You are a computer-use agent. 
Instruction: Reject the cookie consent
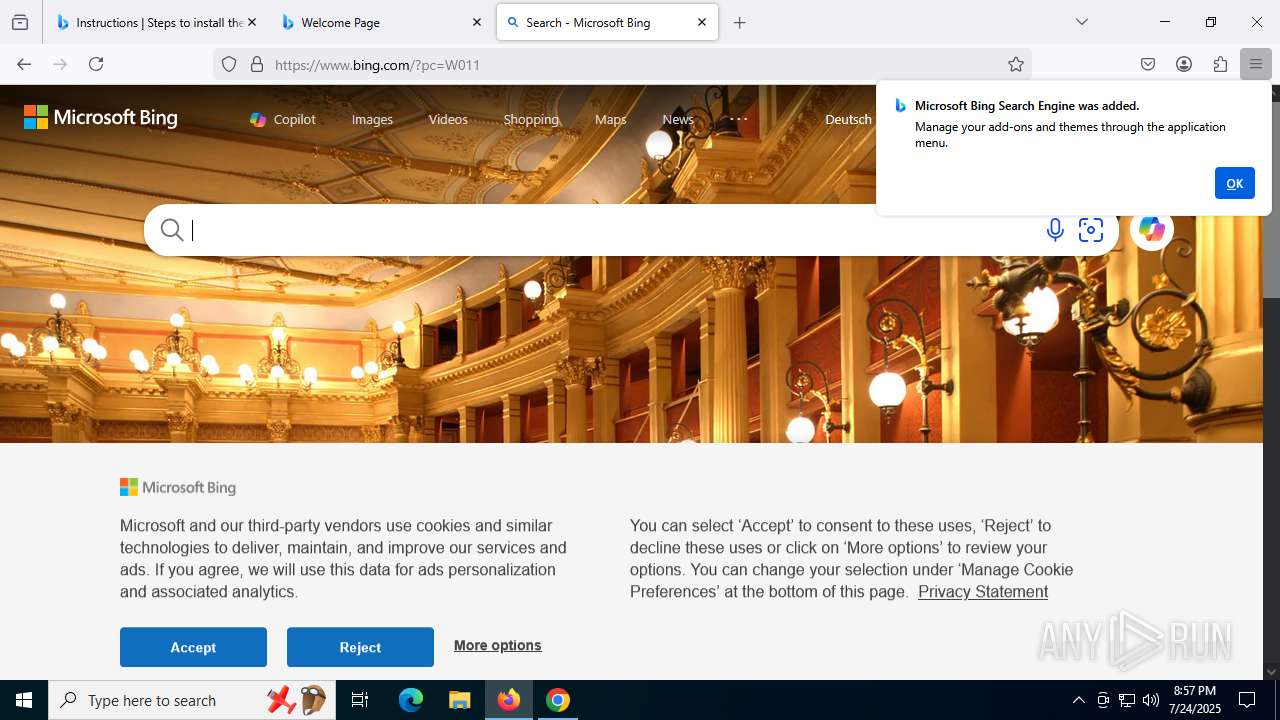360,647
